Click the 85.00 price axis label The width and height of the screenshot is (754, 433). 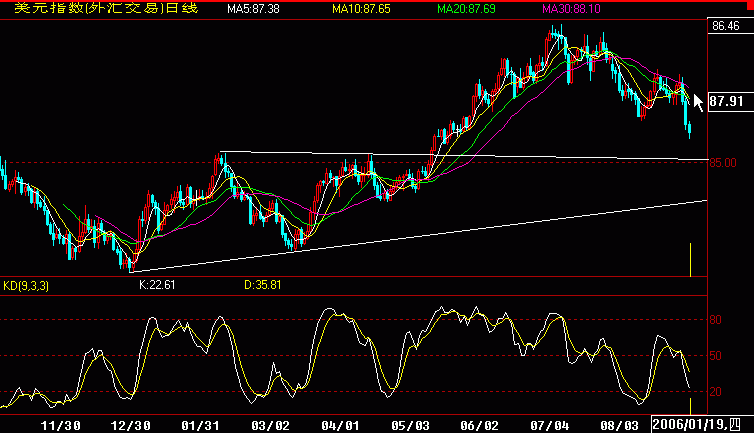(x=723, y=163)
